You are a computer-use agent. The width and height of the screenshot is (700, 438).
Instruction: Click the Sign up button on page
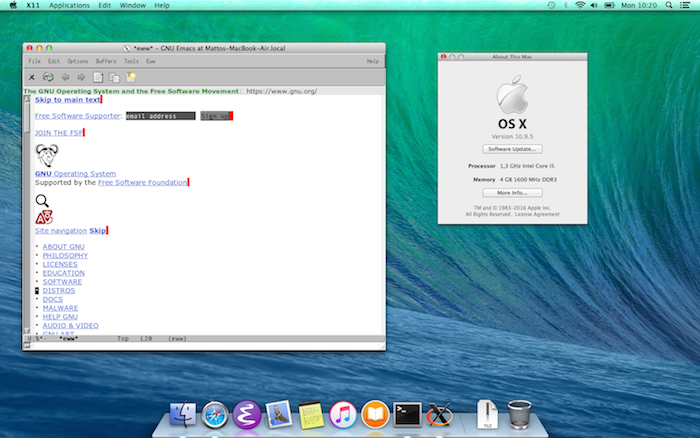(x=215, y=116)
